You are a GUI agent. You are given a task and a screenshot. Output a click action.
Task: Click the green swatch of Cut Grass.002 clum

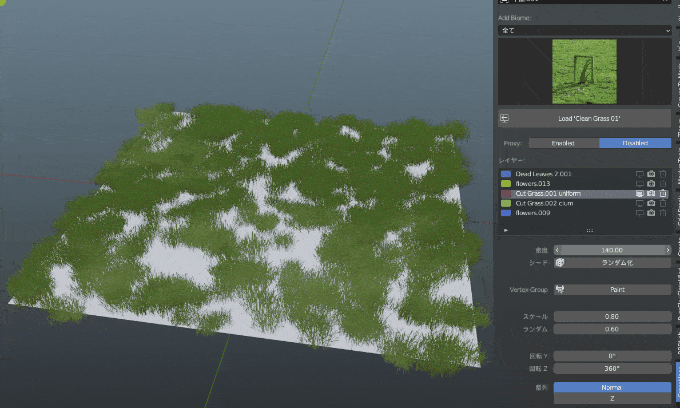pos(506,203)
